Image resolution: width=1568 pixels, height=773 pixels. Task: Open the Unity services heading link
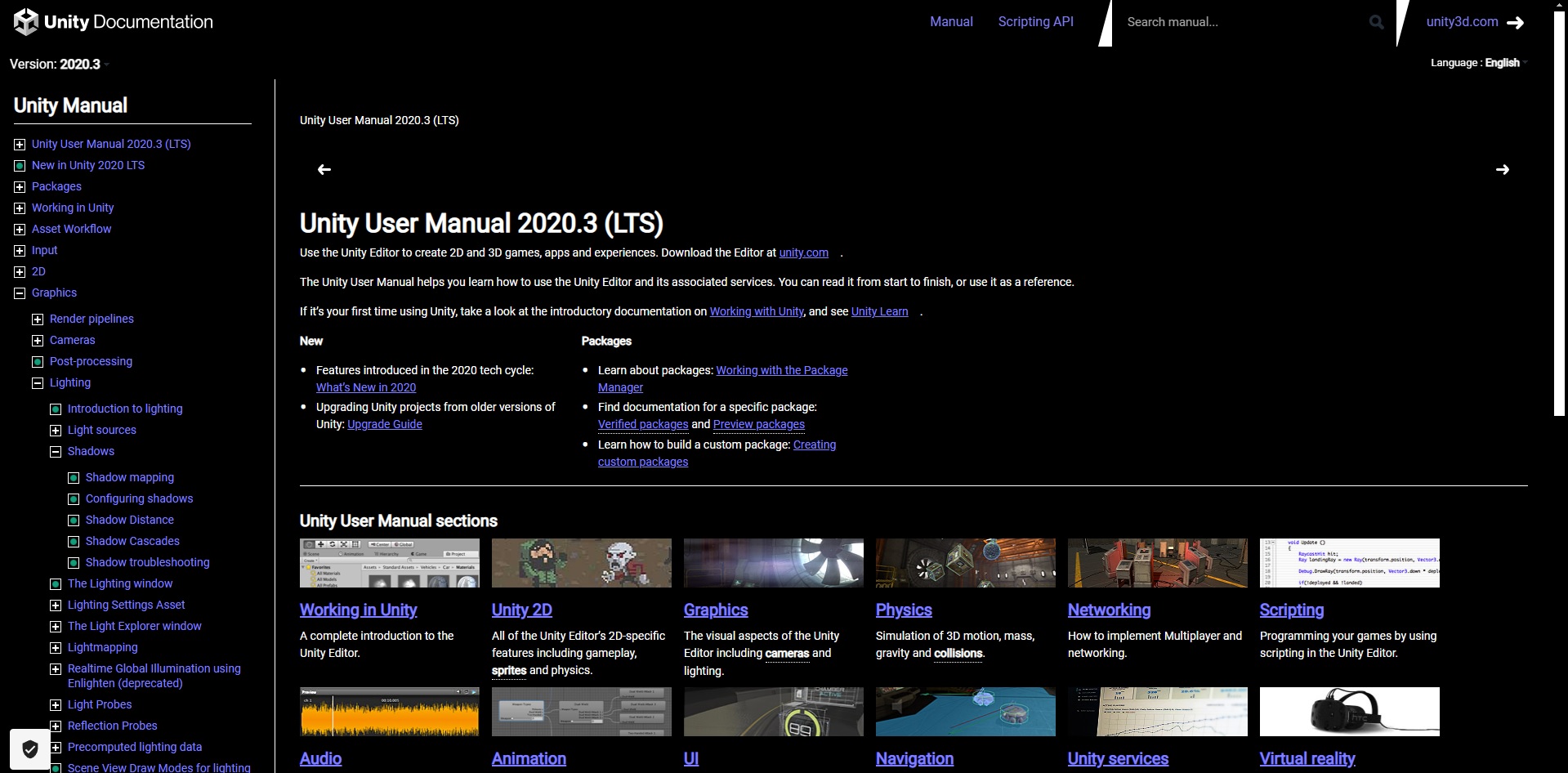coord(1118,759)
